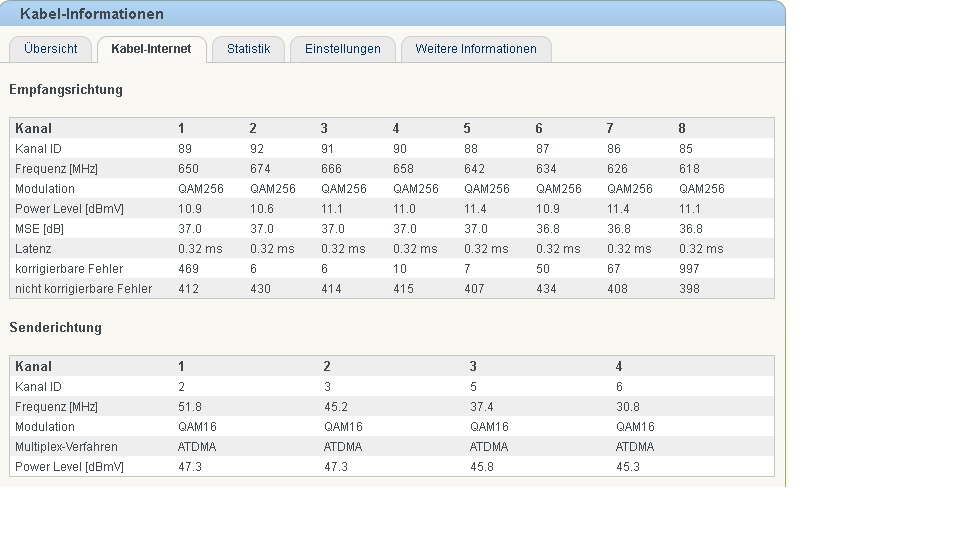Open the Statistik tab
This screenshot has width=960, height=540.
(248, 49)
